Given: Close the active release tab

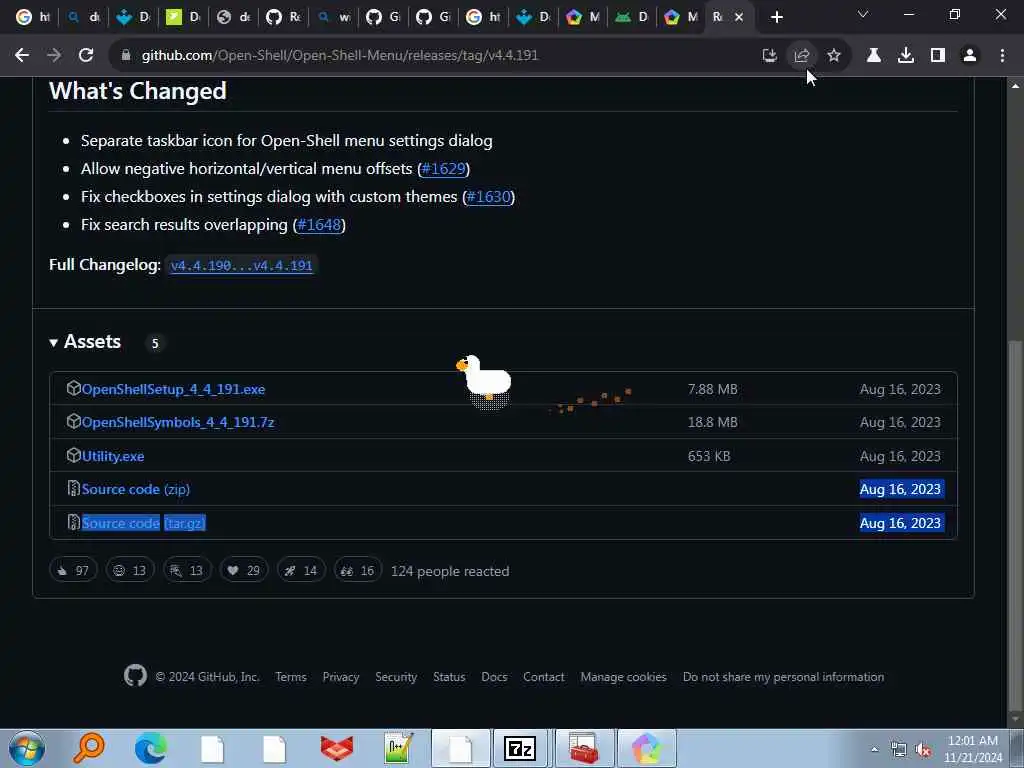Looking at the screenshot, I should 739,17.
